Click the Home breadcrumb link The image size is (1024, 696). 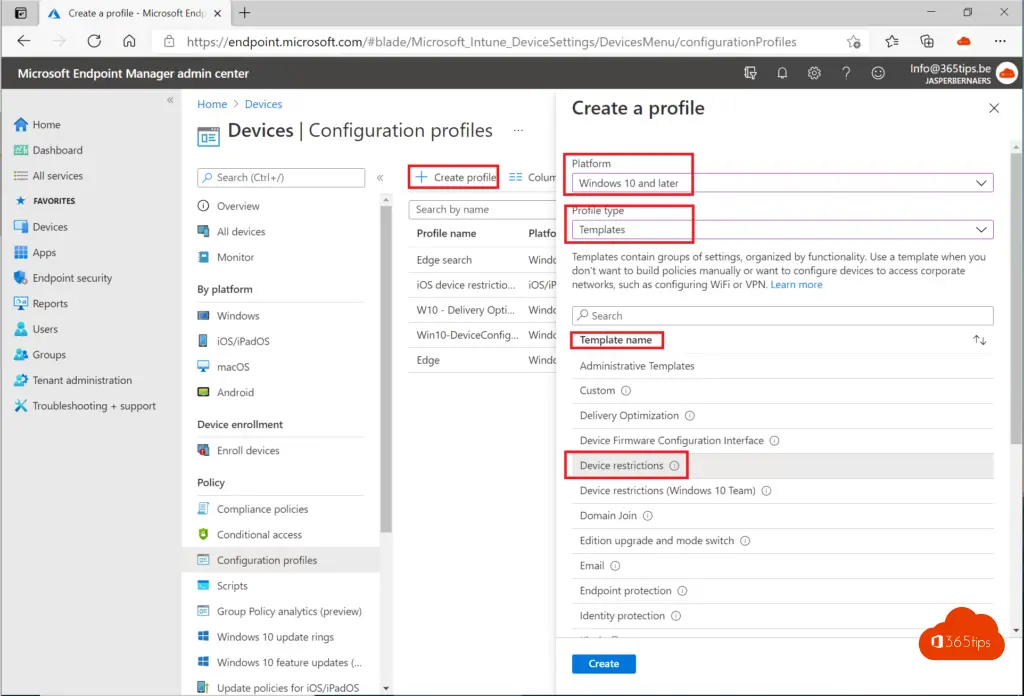click(x=212, y=104)
